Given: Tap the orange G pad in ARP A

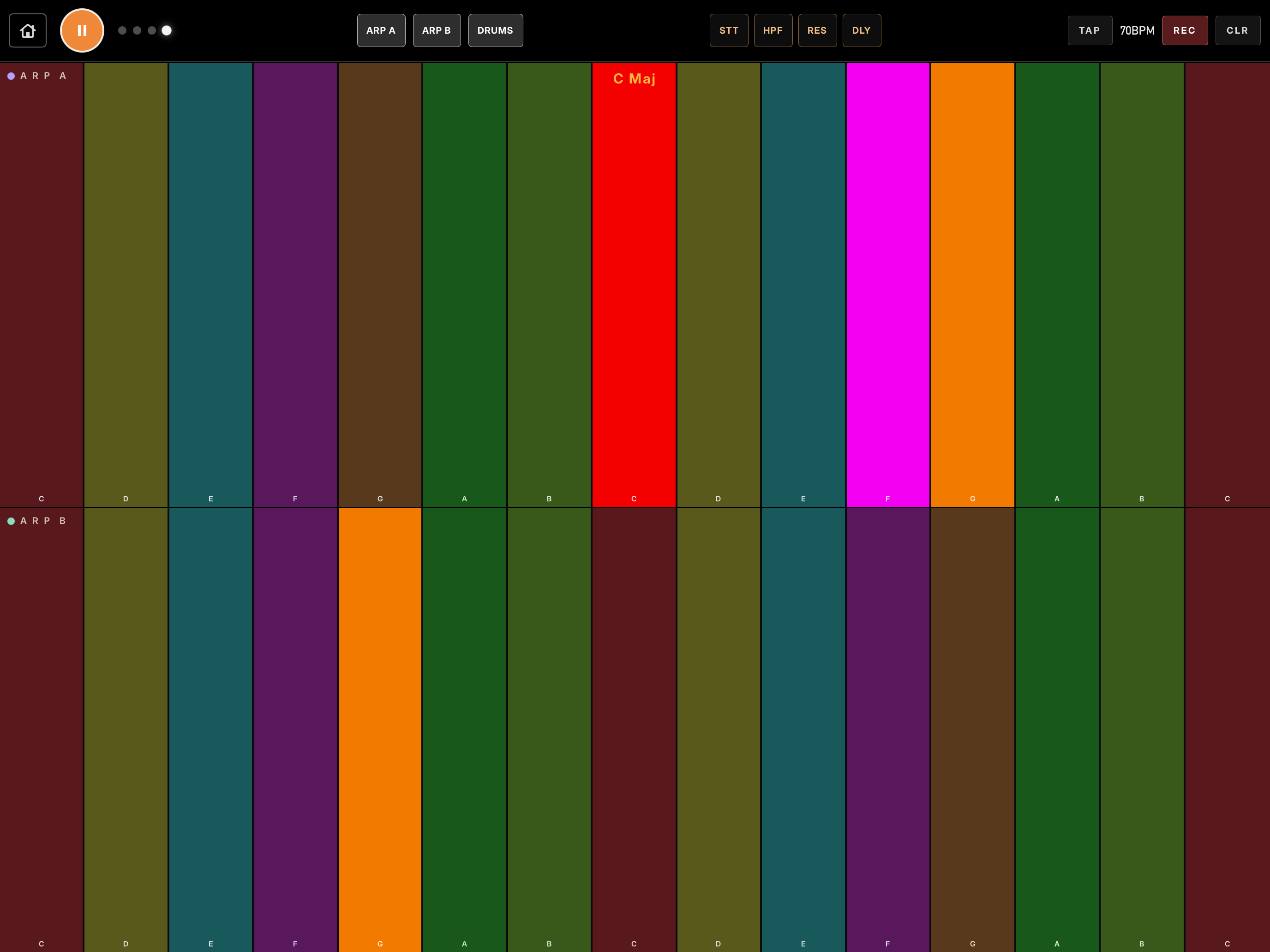Looking at the screenshot, I should 973,285.
